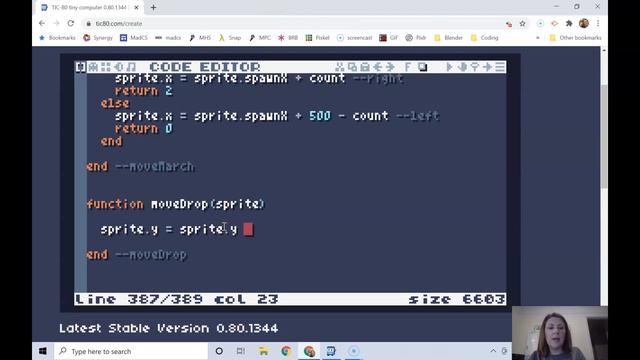Open the Piskel bookmark

click(x=318, y=38)
